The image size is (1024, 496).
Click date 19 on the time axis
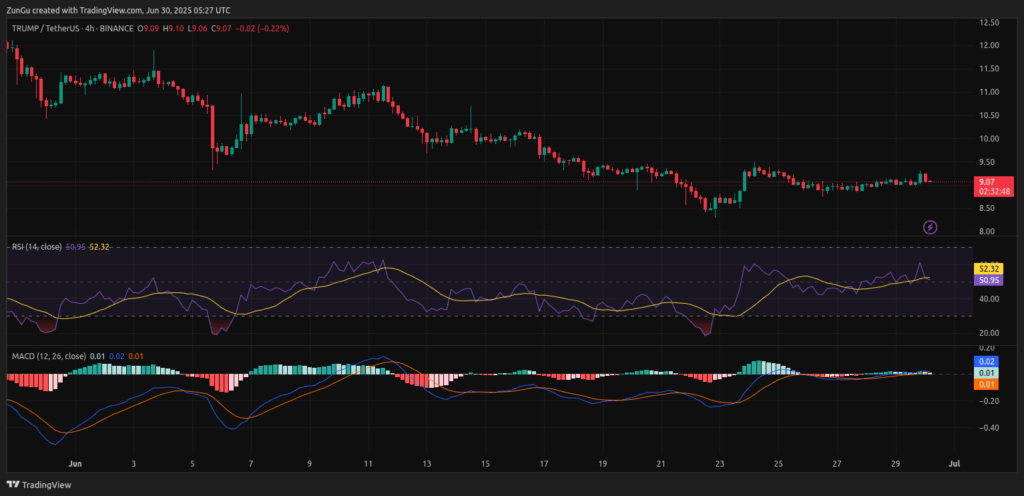click(x=602, y=464)
